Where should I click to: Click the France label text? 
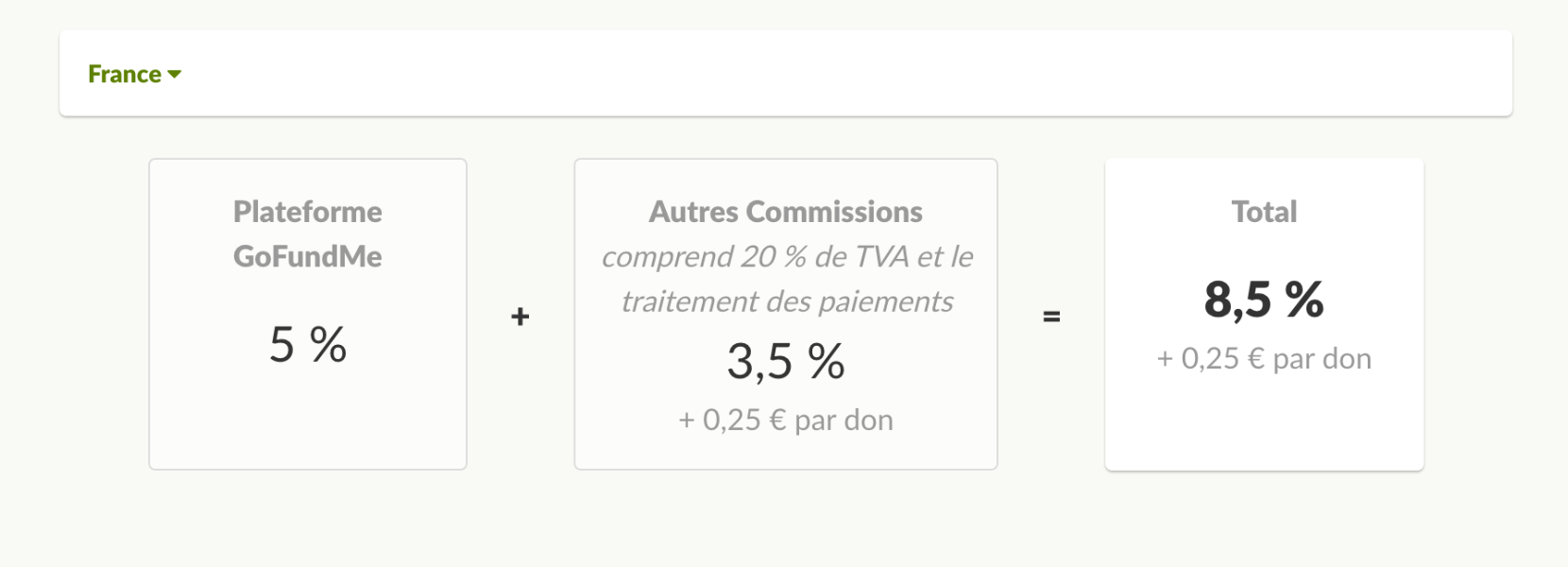pyautogui.click(x=125, y=74)
